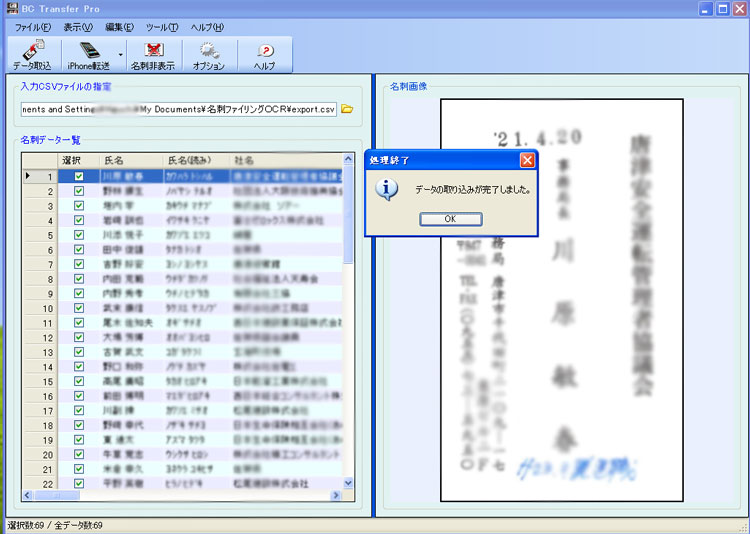Close the 処理終了 dialog with X

pos(527,160)
